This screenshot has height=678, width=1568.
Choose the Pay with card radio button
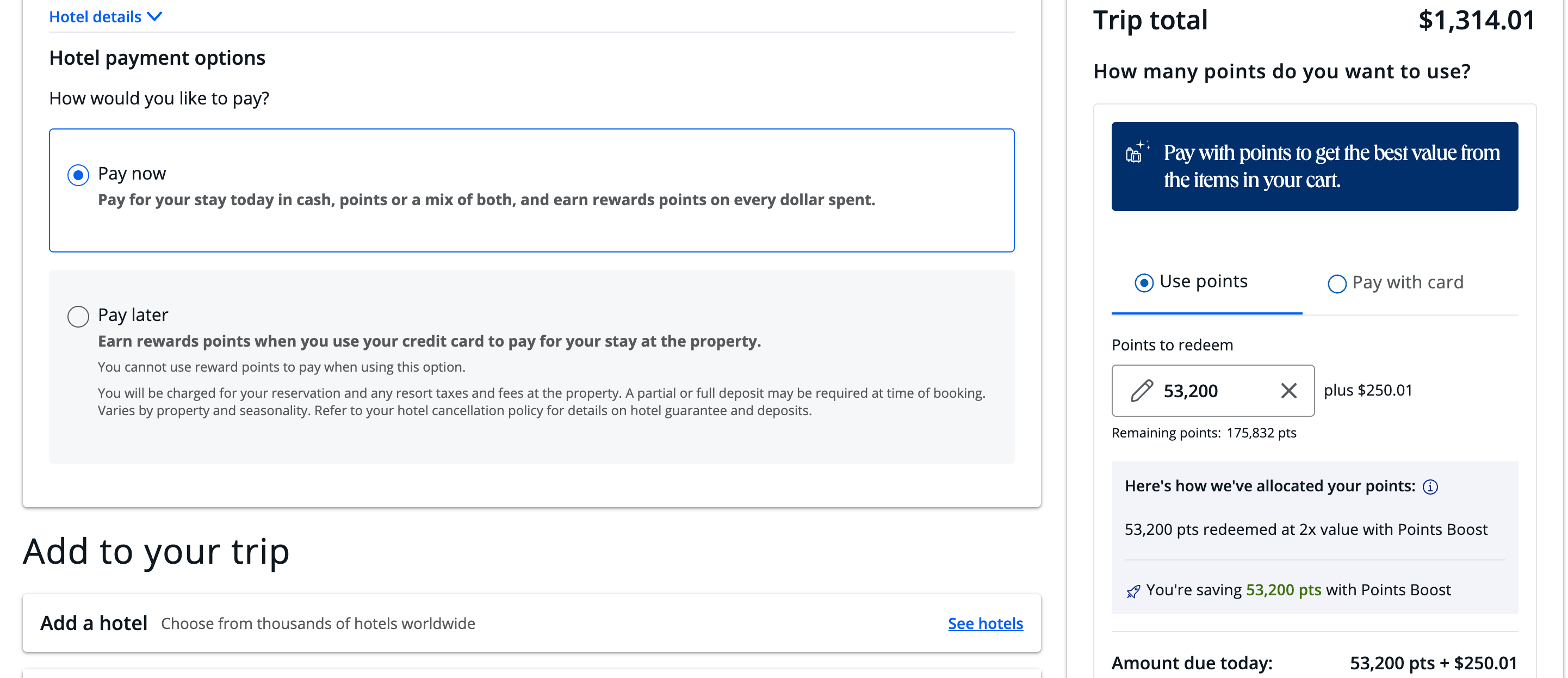pyautogui.click(x=1336, y=284)
